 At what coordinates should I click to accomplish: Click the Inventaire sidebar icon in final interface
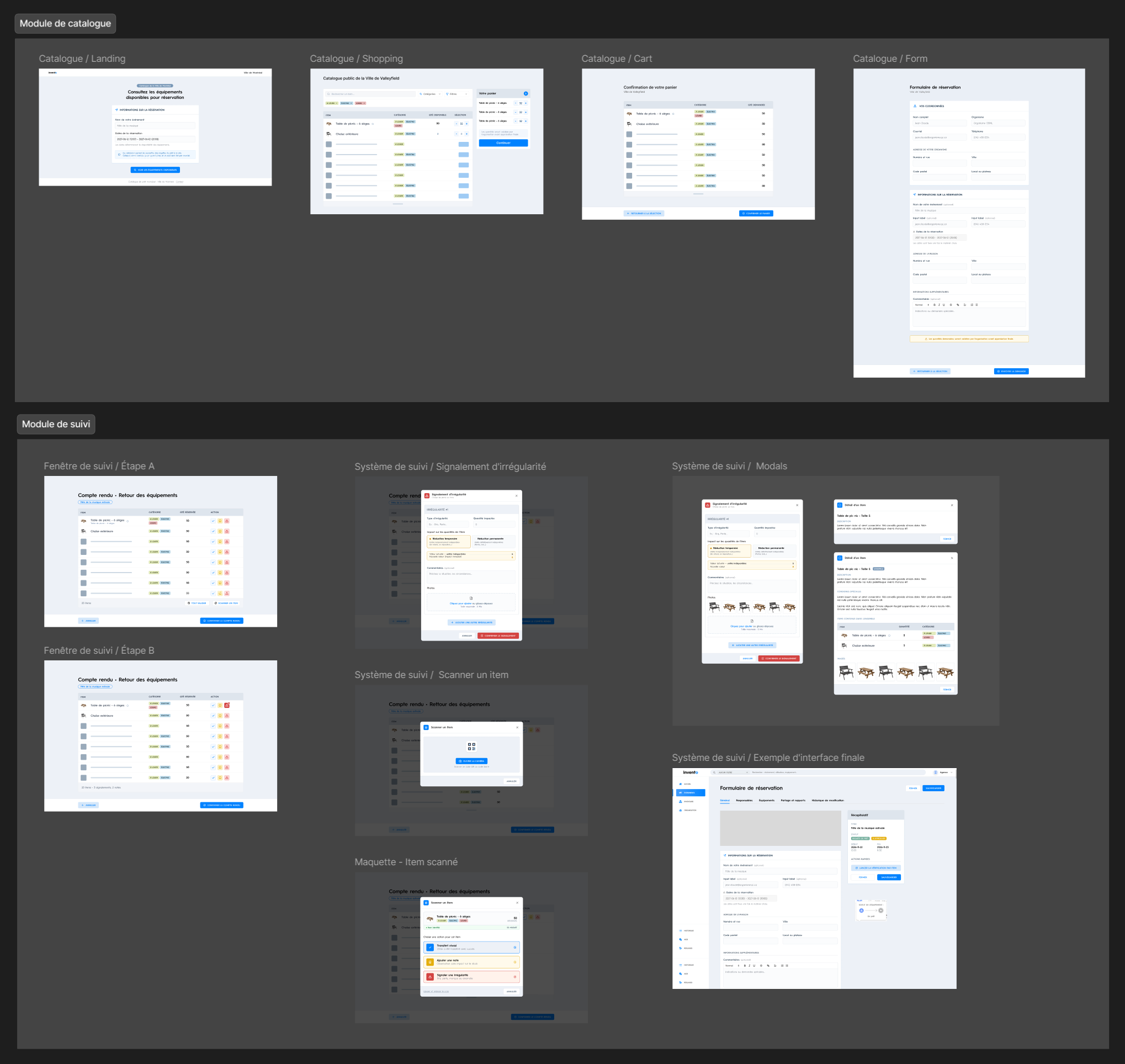tap(681, 801)
